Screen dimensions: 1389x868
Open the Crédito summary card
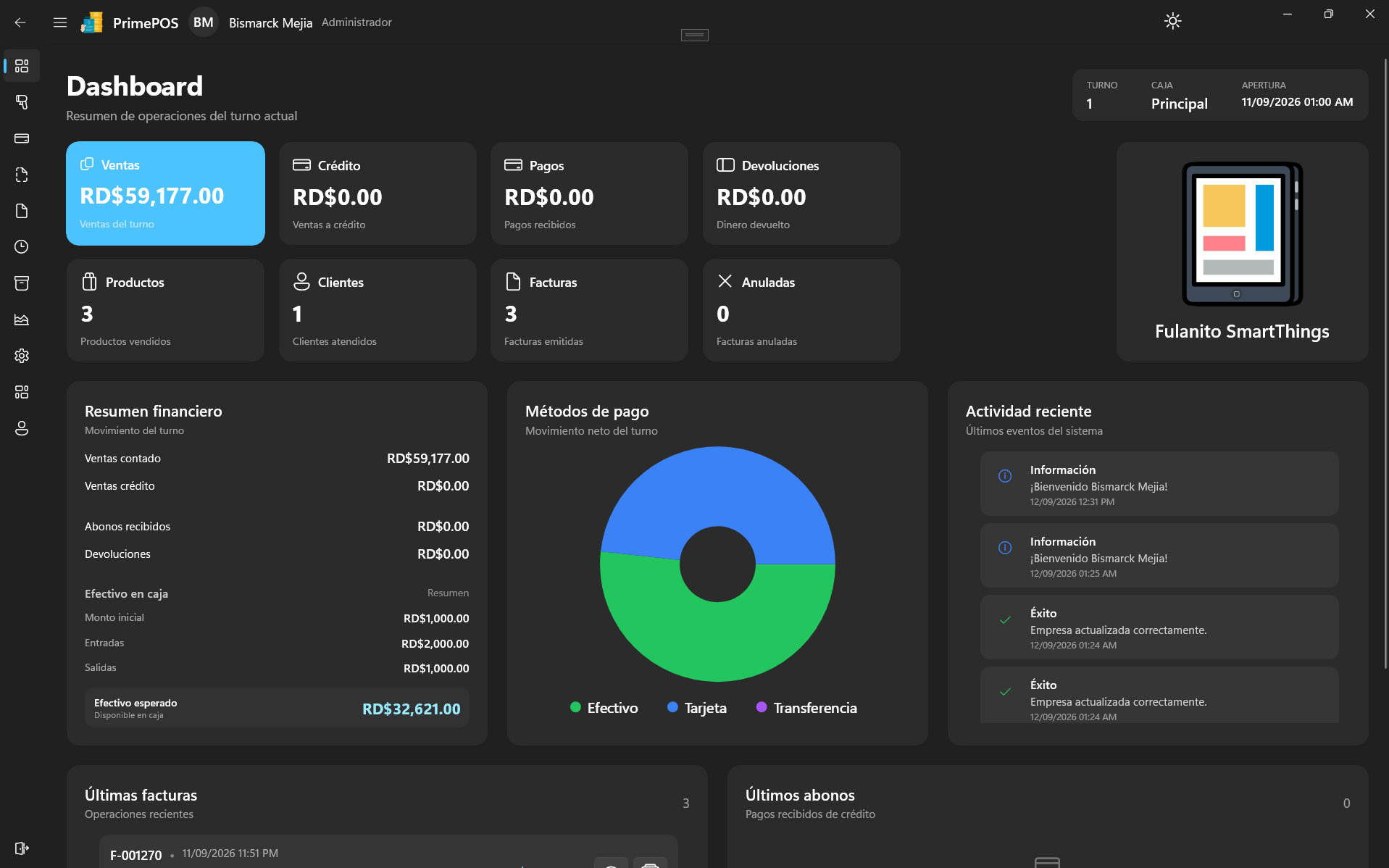tap(378, 193)
